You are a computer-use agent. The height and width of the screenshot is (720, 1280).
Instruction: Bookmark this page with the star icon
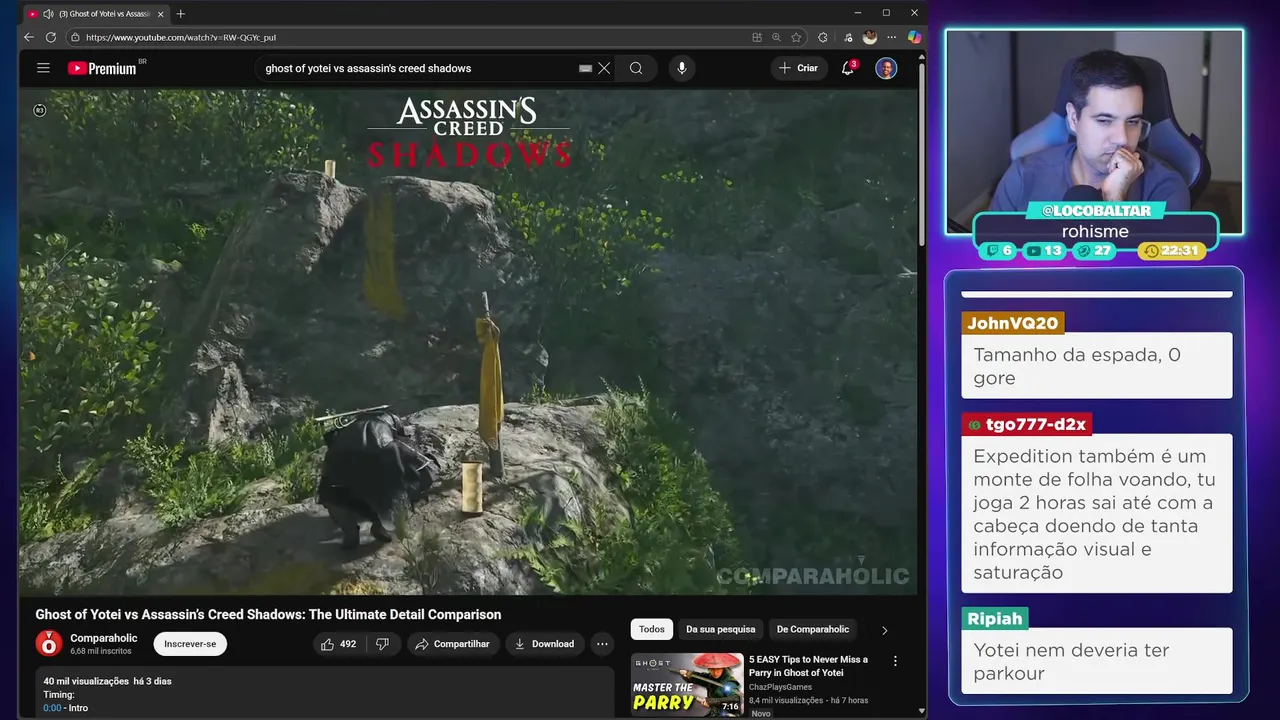click(x=796, y=37)
